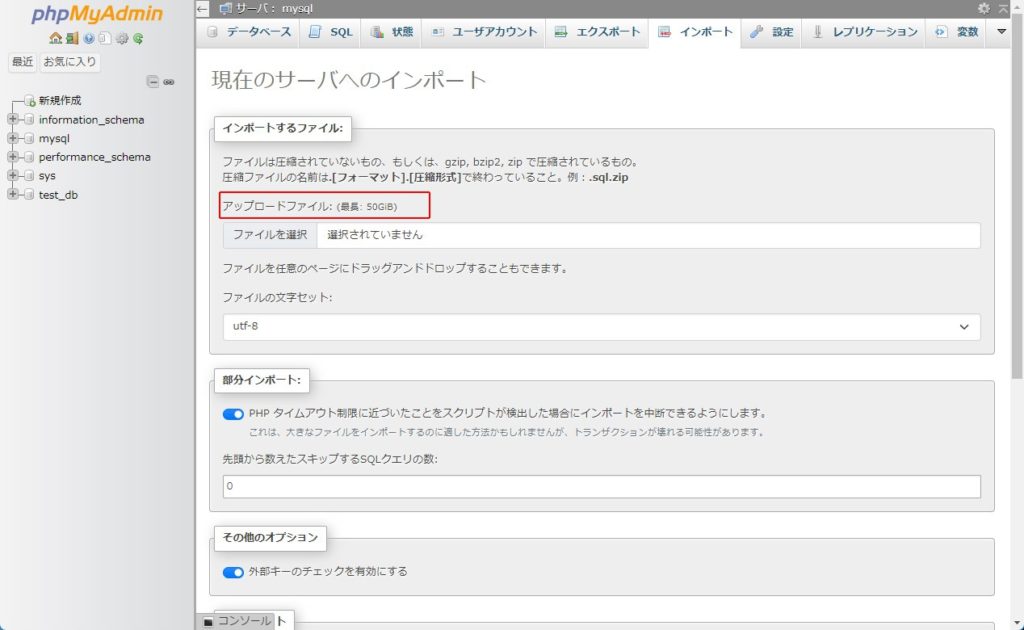Image resolution: width=1024 pixels, height=630 pixels.
Task: Expand the information_schema database node
Action: pyautogui.click(x=13, y=120)
